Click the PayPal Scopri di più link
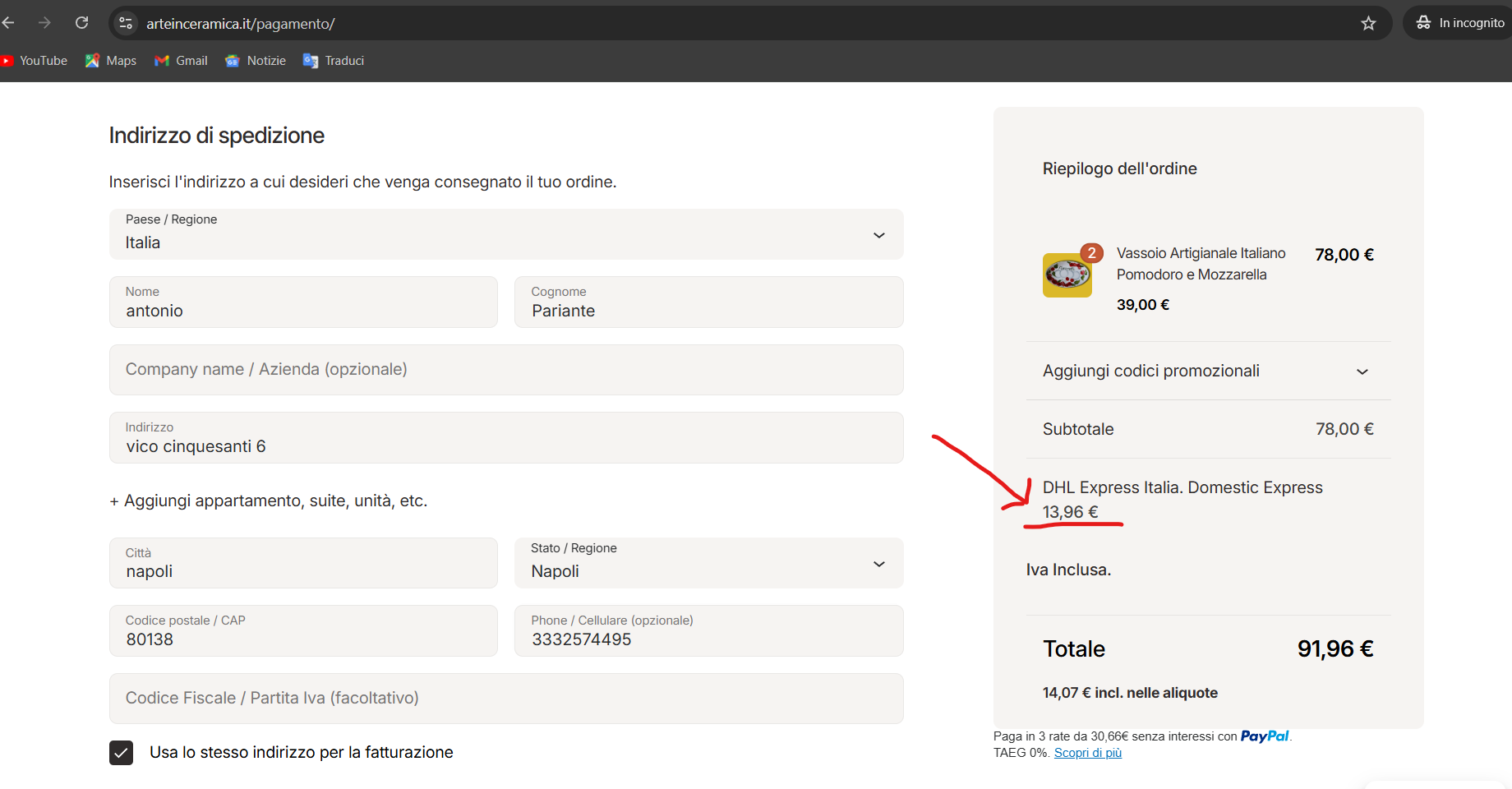 coord(1087,753)
